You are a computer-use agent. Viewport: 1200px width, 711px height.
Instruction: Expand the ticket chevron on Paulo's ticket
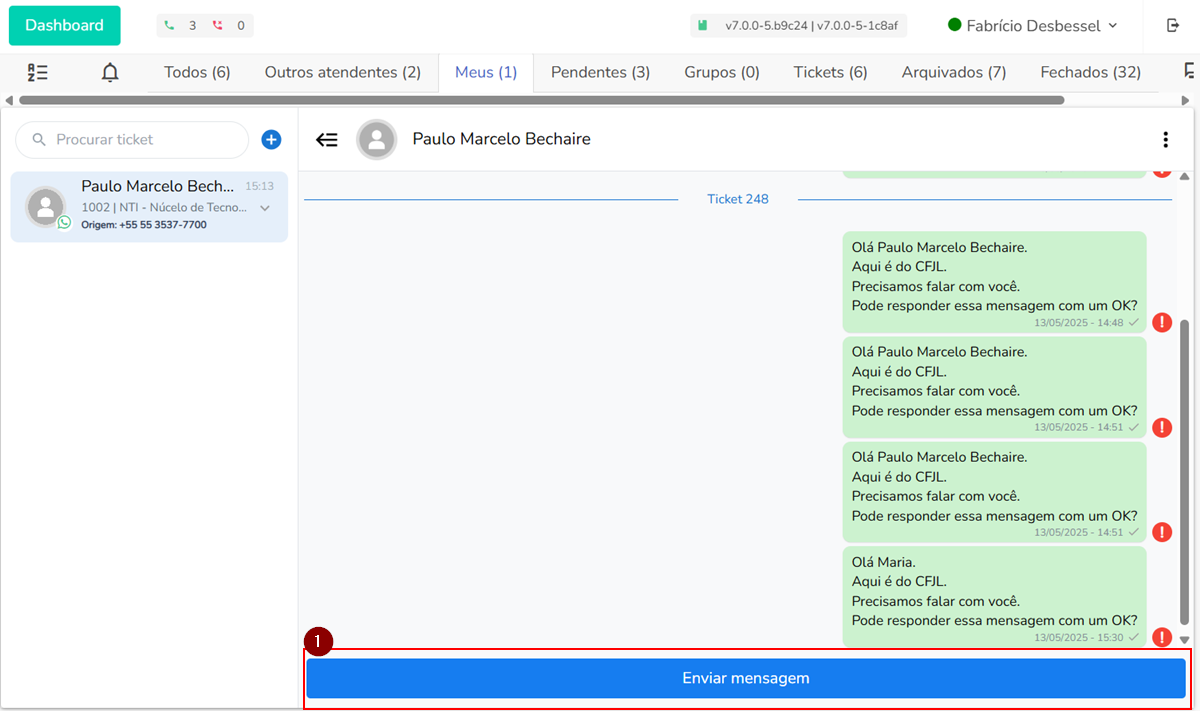(x=265, y=208)
